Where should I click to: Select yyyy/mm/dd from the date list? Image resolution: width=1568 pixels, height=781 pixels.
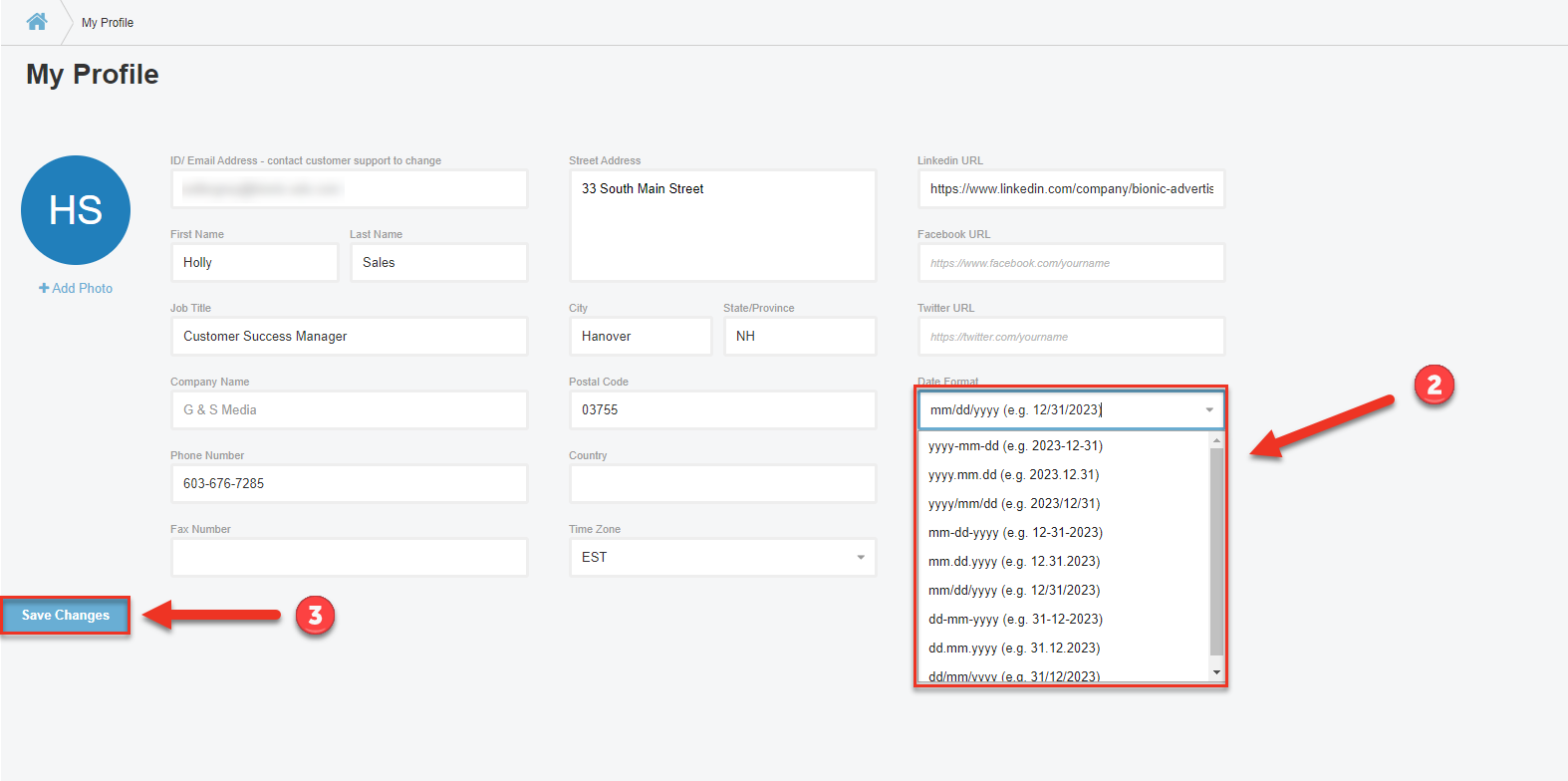tap(1014, 504)
